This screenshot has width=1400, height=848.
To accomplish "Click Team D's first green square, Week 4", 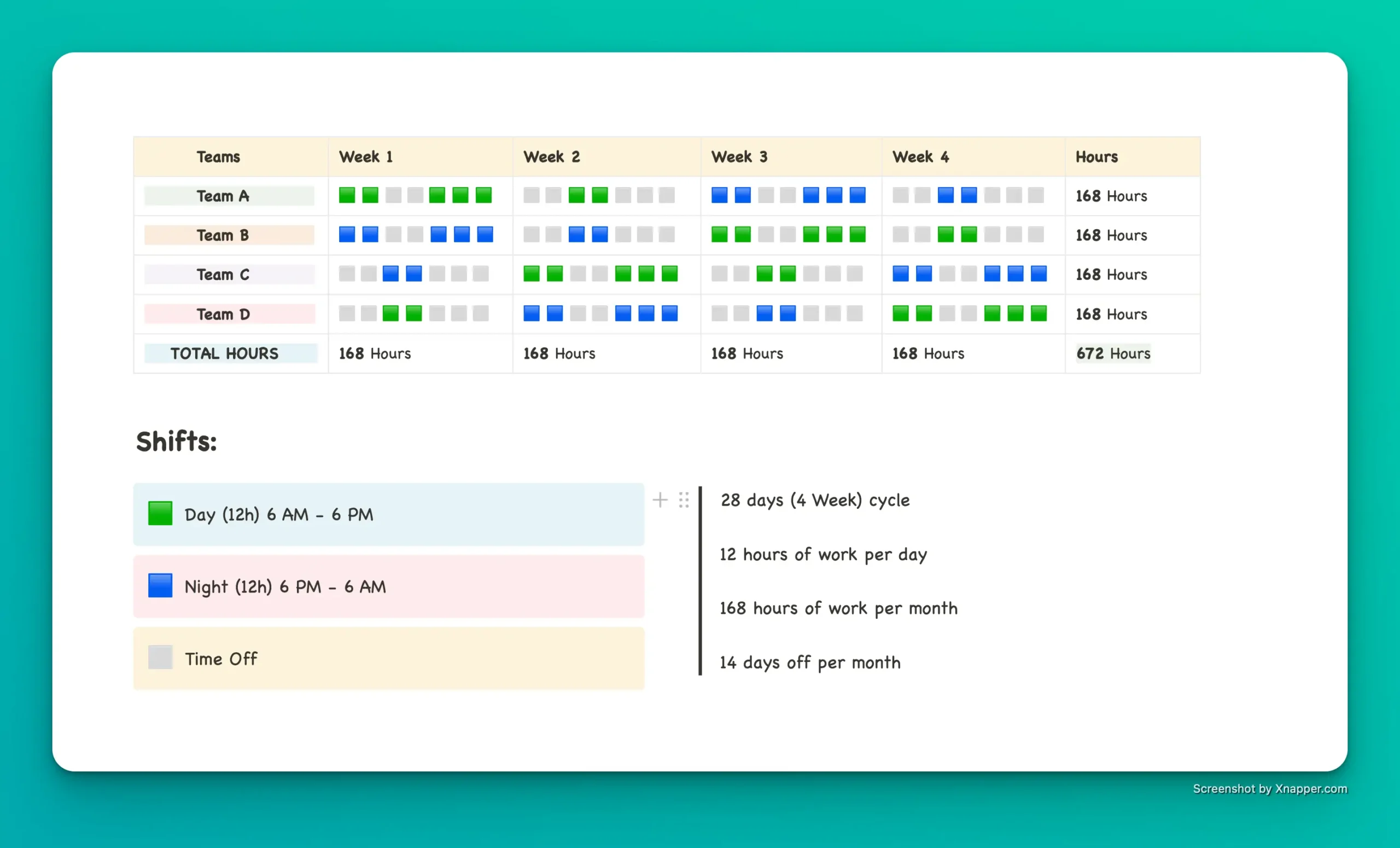I will pyautogui.click(x=900, y=313).
